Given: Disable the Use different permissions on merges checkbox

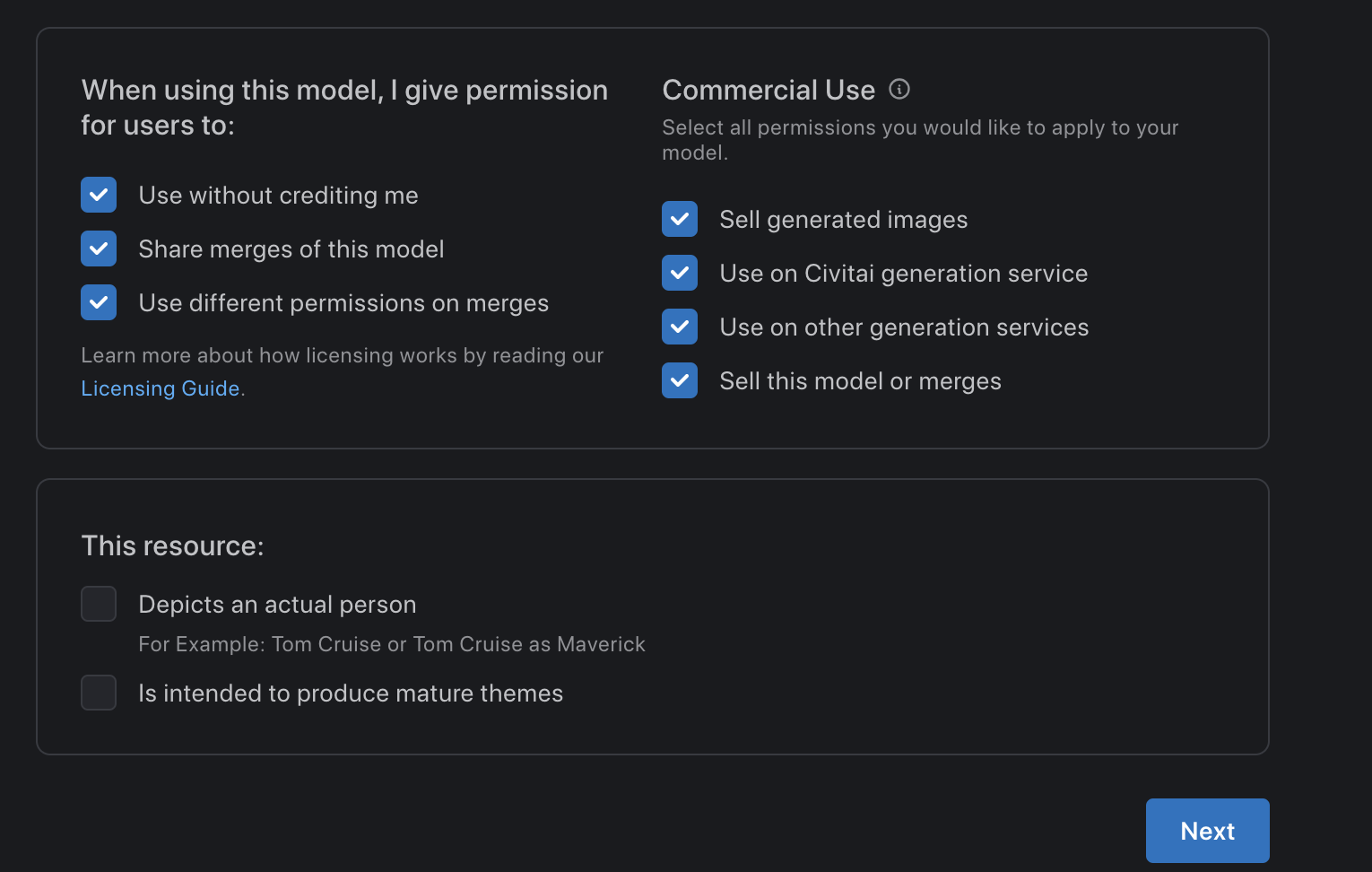Looking at the screenshot, I should tap(99, 302).
